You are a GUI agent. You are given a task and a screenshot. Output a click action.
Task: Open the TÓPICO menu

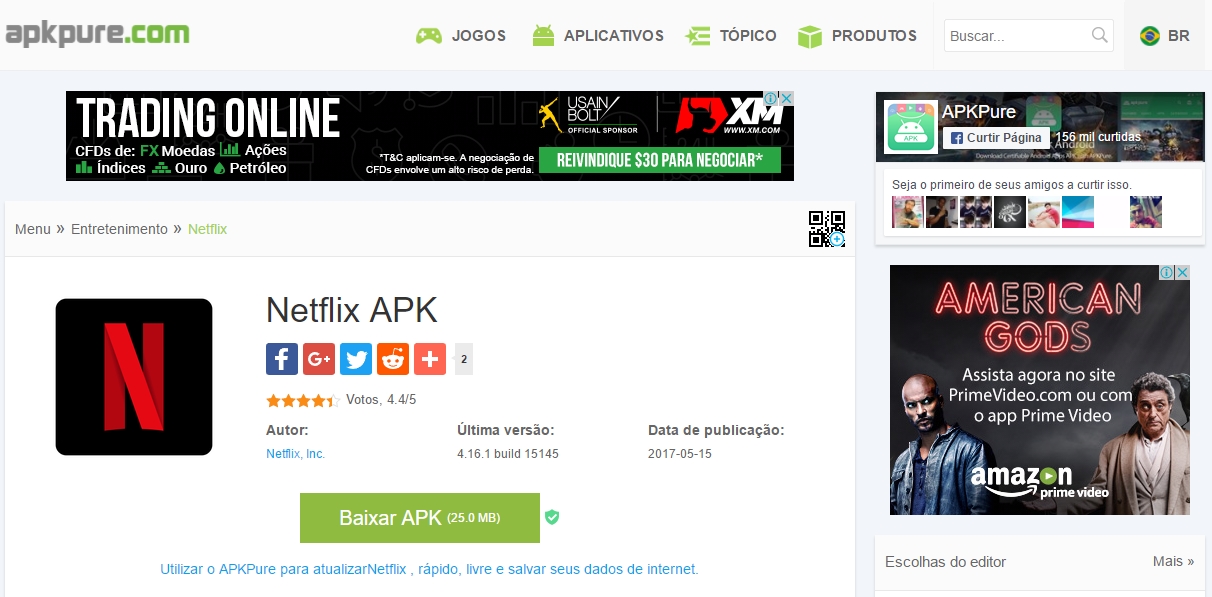[731, 36]
